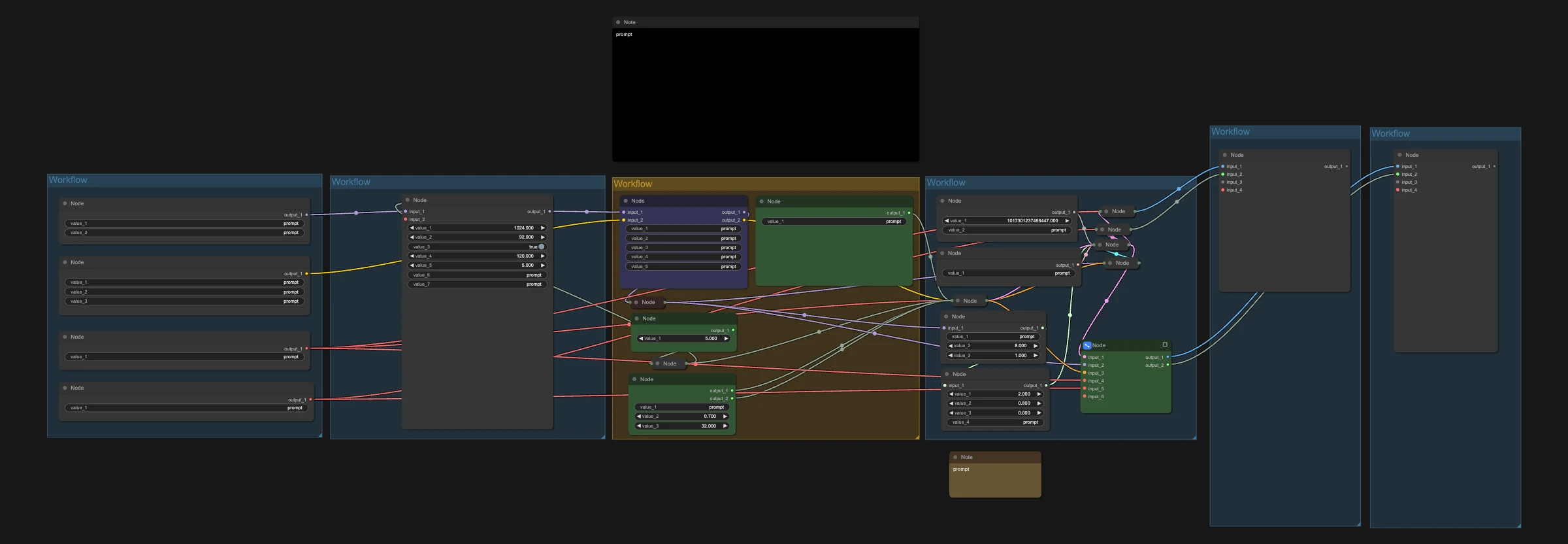Click the 92.000 value of value_2
Image resolution: width=1568 pixels, height=544 pixels.
click(x=526, y=237)
